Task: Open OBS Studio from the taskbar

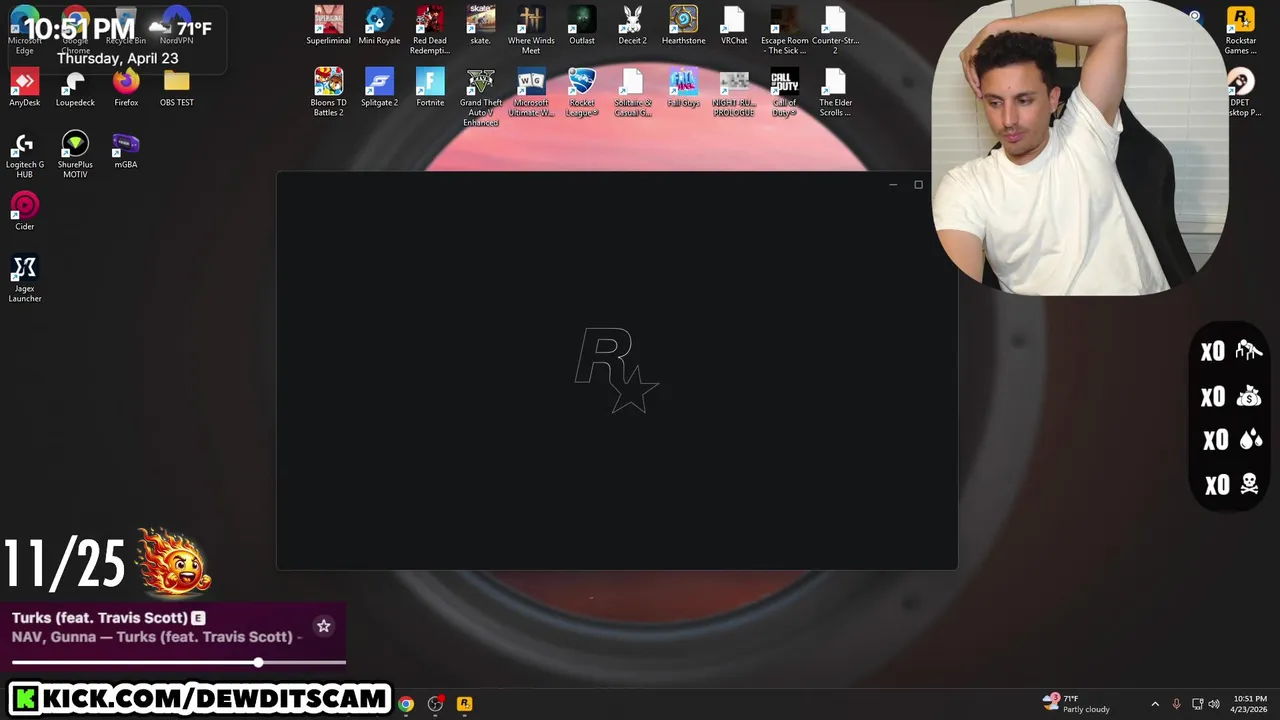Action: [x=435, y=704]
